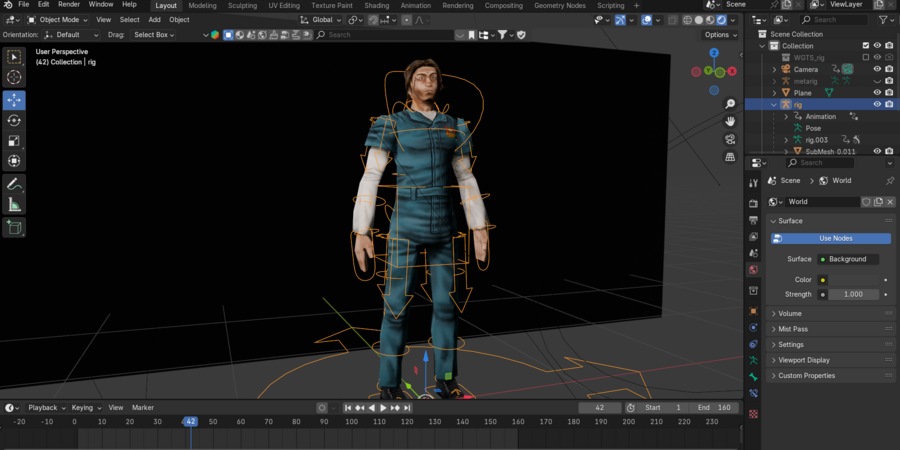The width and height of the screenshot is (900, 450).
Task: Click the fake user shield for World
Action: [866, 201]
